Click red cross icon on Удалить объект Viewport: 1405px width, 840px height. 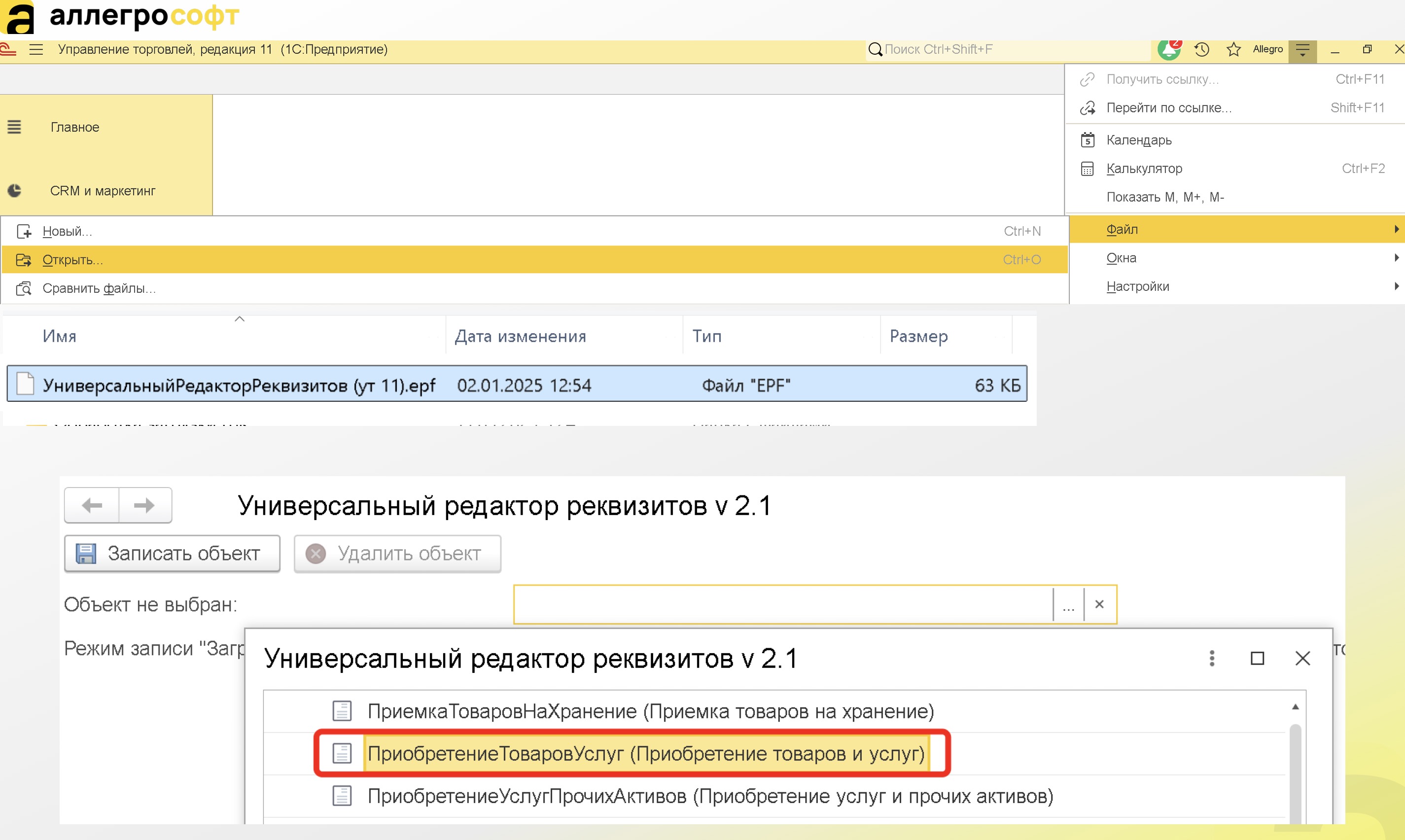click(x=316, y=554)
